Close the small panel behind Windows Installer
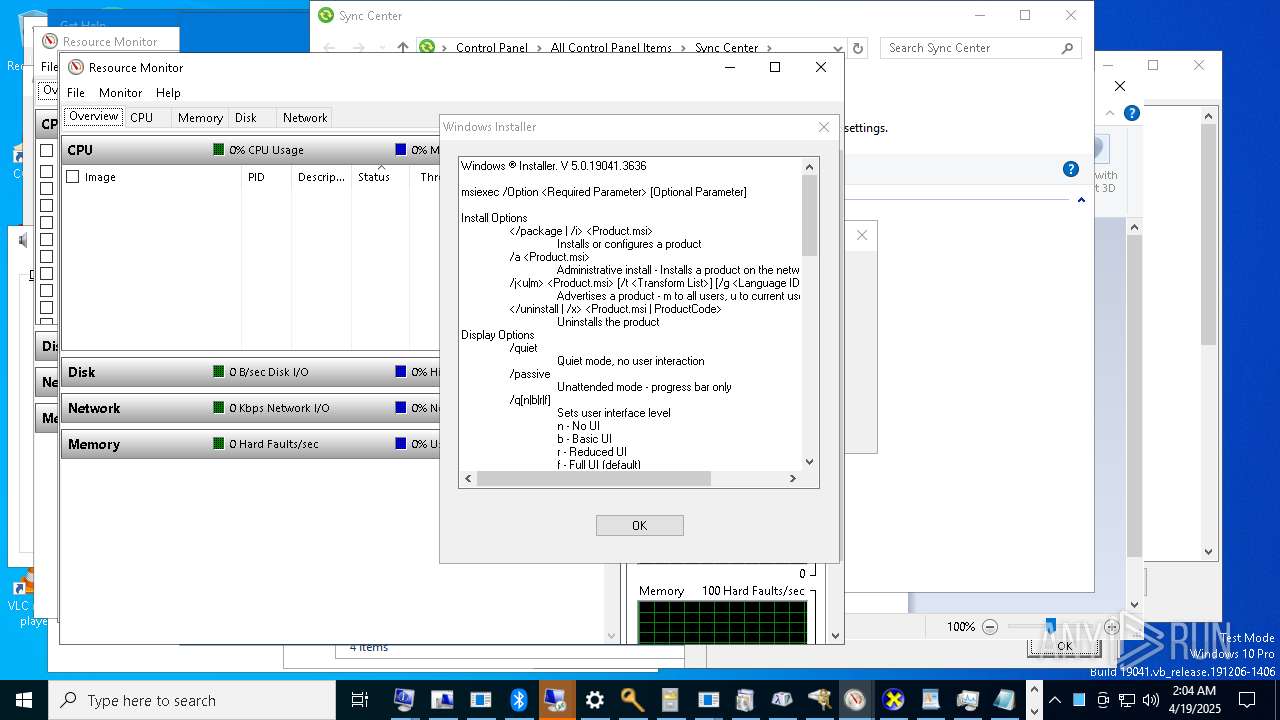This screenshot has width=1280, height=720. pos(862,235)
